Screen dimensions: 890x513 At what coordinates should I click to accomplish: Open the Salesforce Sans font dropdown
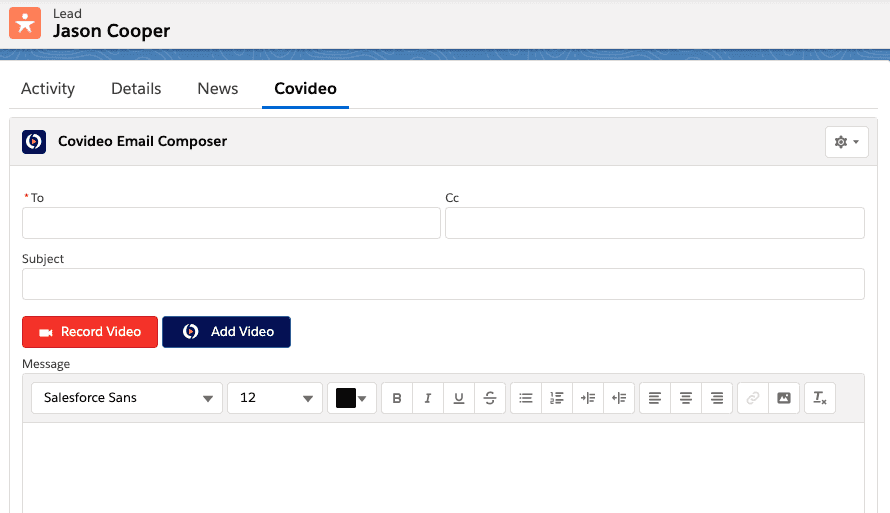coord(127,398)
